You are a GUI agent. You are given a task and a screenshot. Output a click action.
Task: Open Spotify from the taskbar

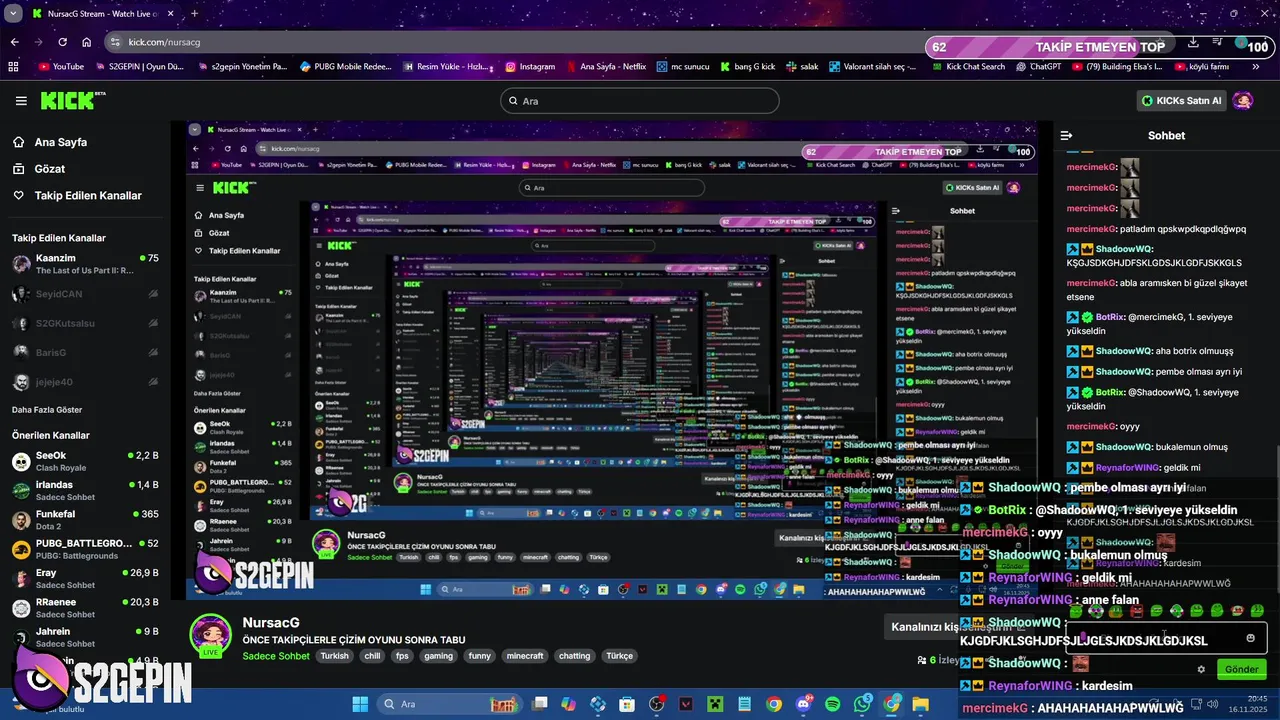pos(833,704)
